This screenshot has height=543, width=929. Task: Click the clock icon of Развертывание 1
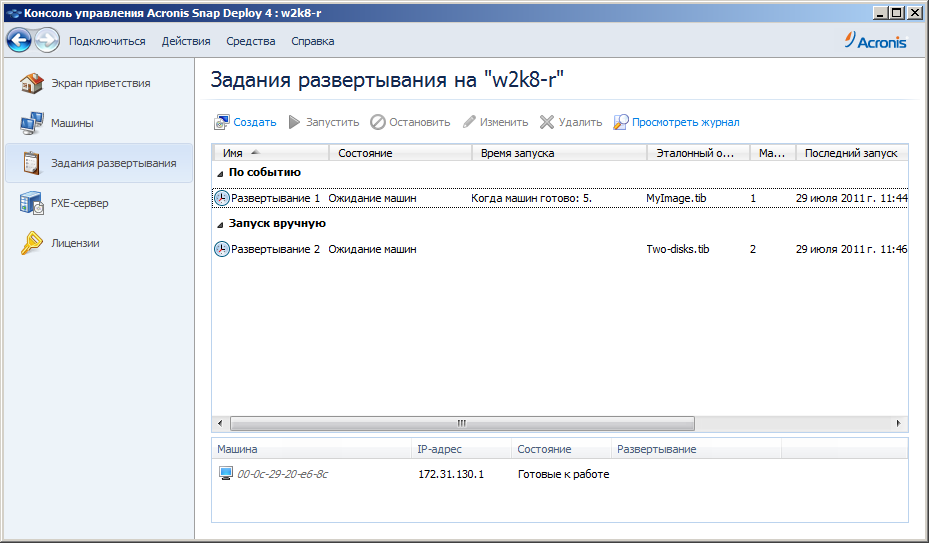click(x=222, y=198)
